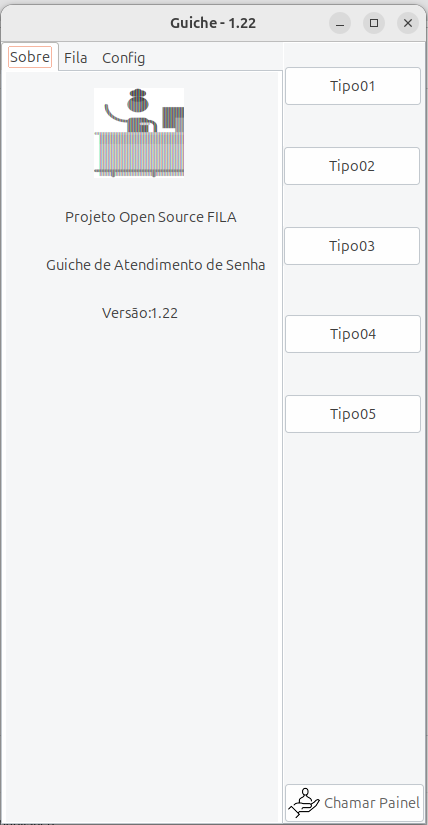The height and width of the screenshot is (825, 428).
Task: Click the Projeto Open Source FILA text
Action: [x=151, y=217]
